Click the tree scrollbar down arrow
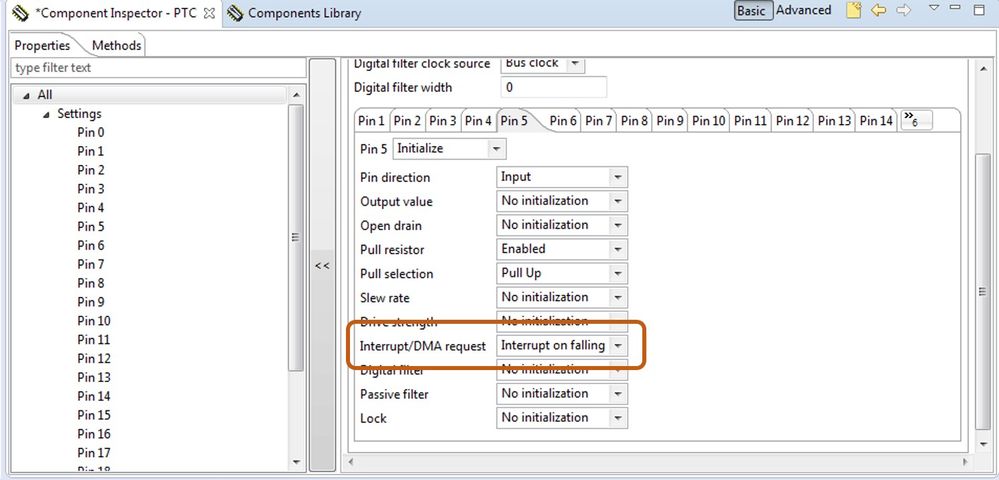The image size is (999, 480). [x=296, y=462]
